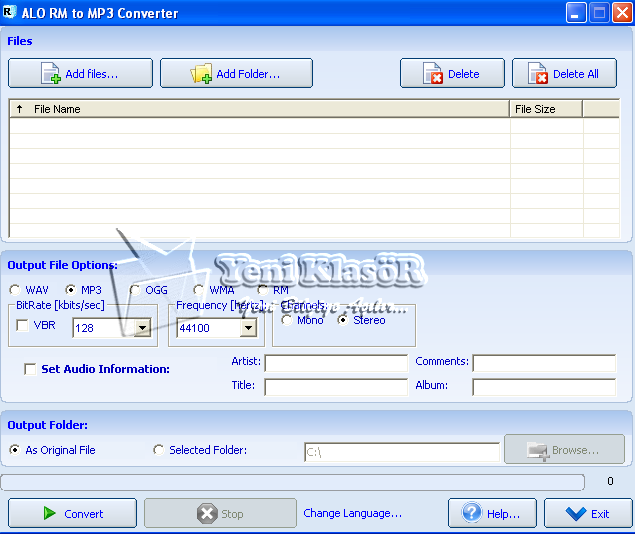Expand the Frequency 44100 dropdown
The width and height of the screenshot is (635, 534).
tap(247, 327)
